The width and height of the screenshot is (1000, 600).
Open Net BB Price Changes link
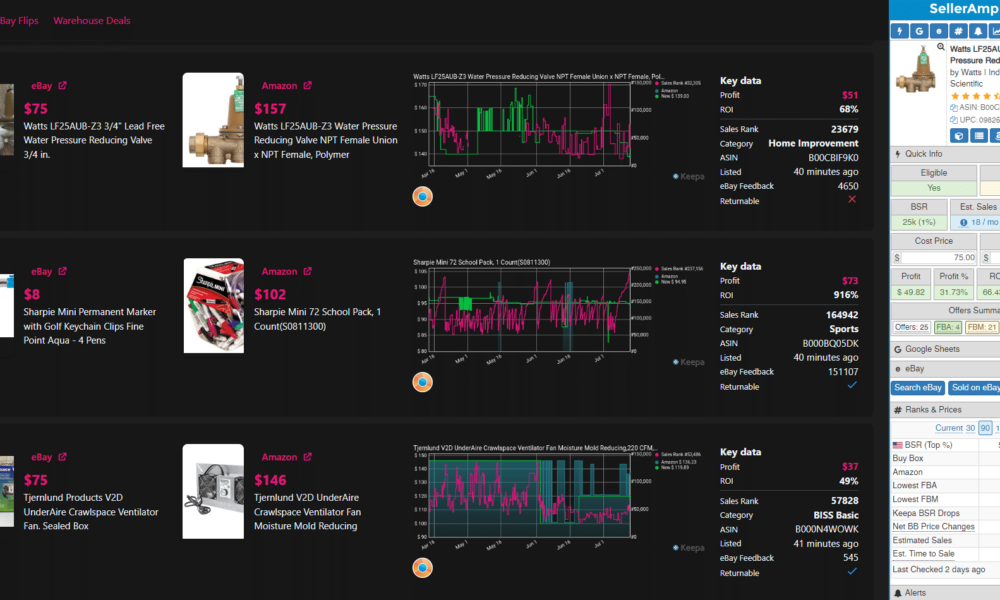click(x=934, y=527)
